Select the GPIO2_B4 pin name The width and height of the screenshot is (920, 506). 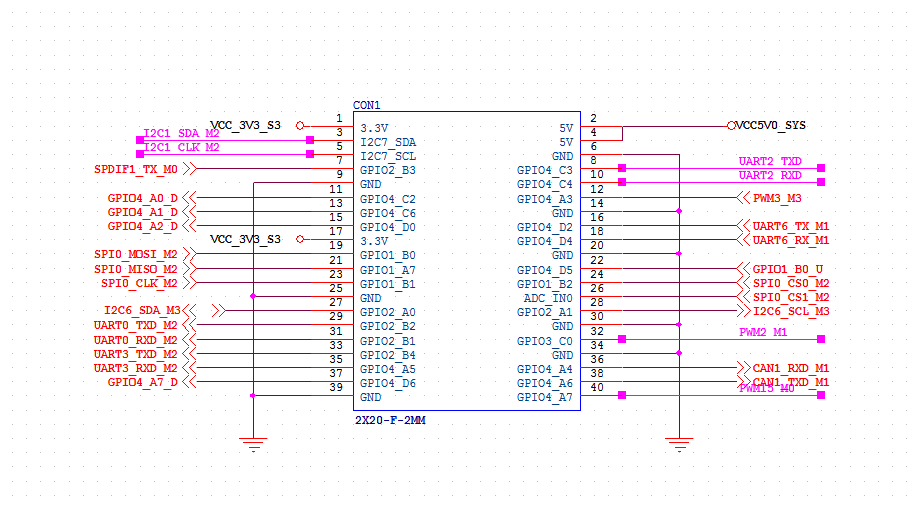[388, 356]
